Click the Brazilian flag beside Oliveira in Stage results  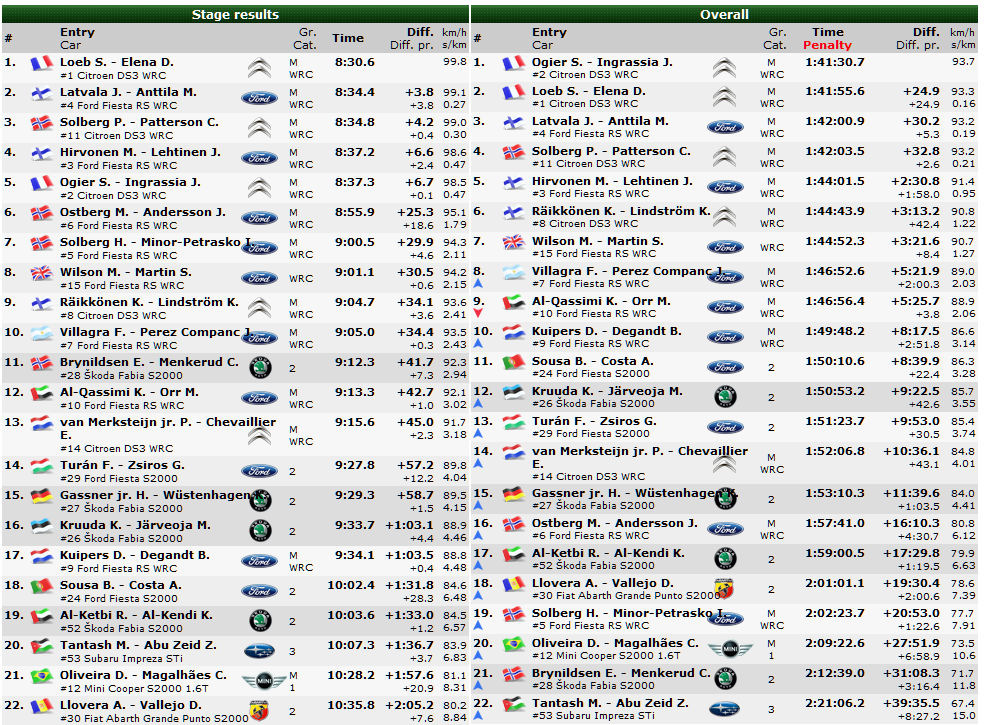click(41, 676)
